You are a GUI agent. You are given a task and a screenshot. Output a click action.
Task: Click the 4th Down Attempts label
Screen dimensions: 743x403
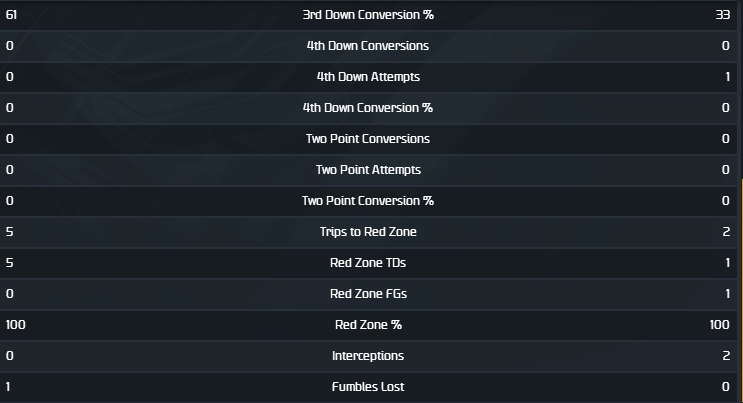pos(368,77)
